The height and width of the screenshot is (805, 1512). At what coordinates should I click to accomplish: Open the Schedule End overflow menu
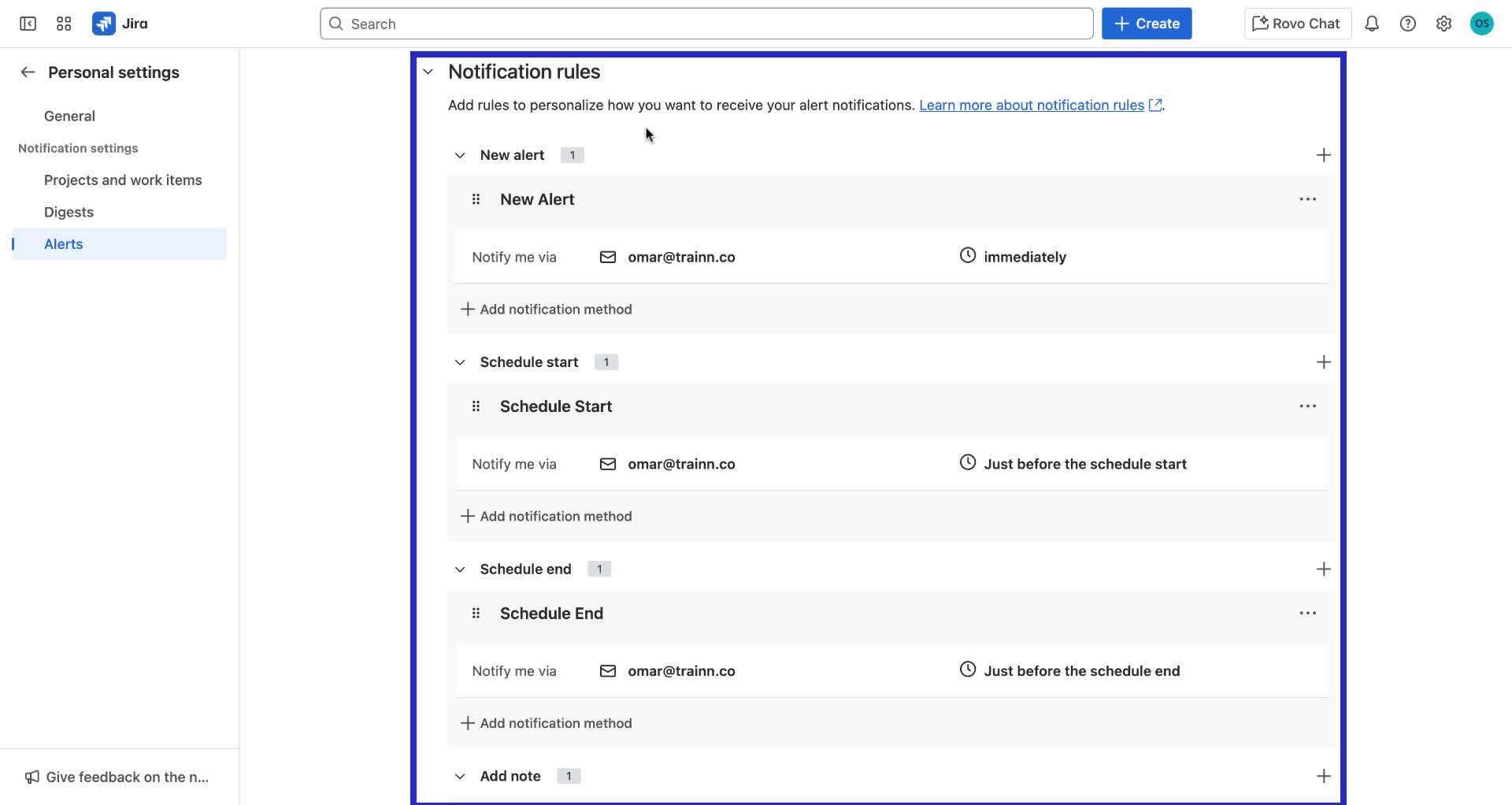coord(1307,613)
